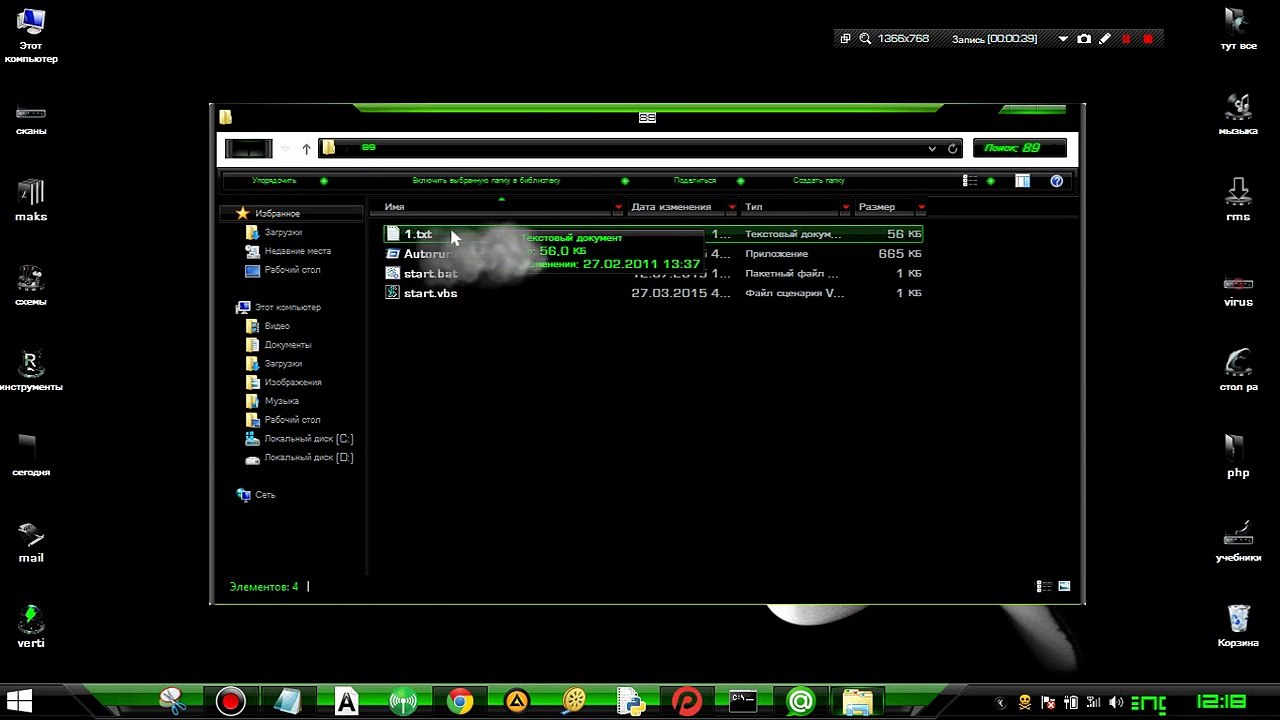The image size is (1280, 720).
Task: Open the File Explorer taskbar icon
Action: click(x=857, y=702)
